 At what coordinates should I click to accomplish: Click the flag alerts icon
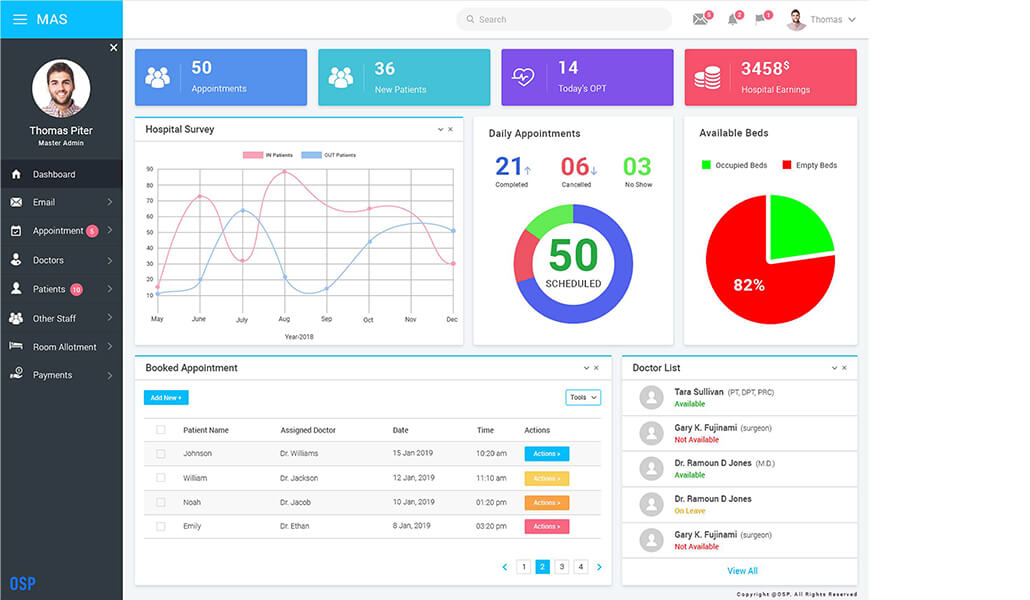762,17
